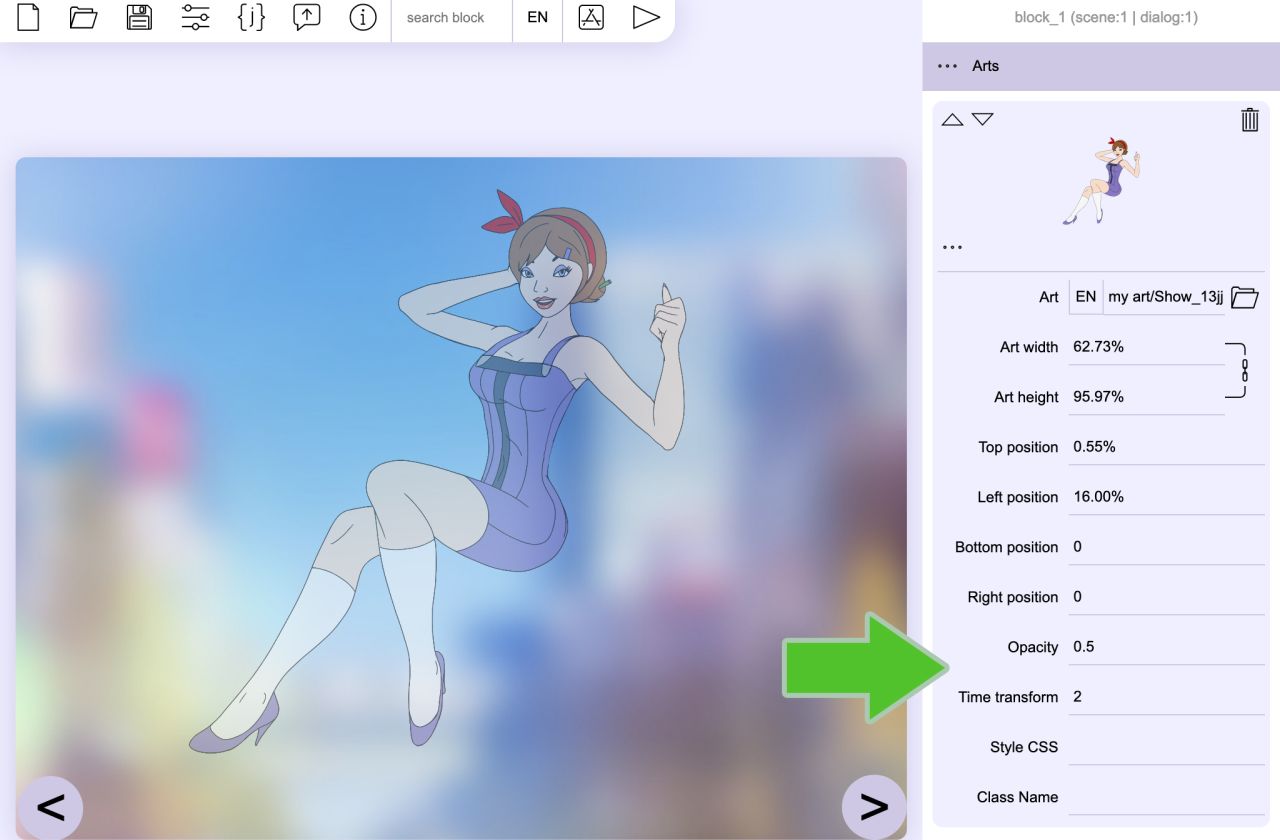Open settings sliders icon in toolbar
Image resolution: width=1280 pixels, height=840 pixels.
point(195,17)
